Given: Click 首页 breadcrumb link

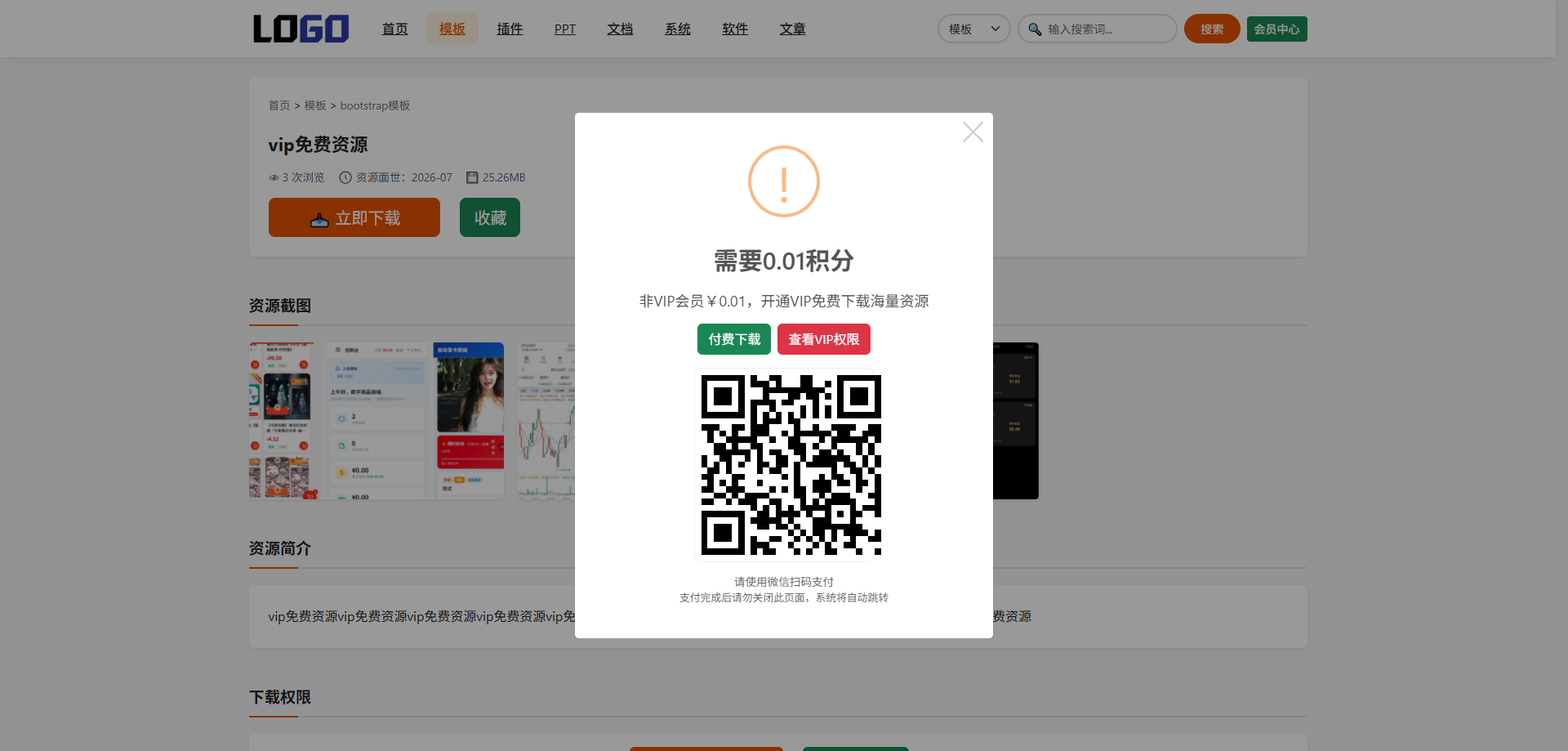Looking at the screenshot, I should pyautogui.click(x=279, y=105).
